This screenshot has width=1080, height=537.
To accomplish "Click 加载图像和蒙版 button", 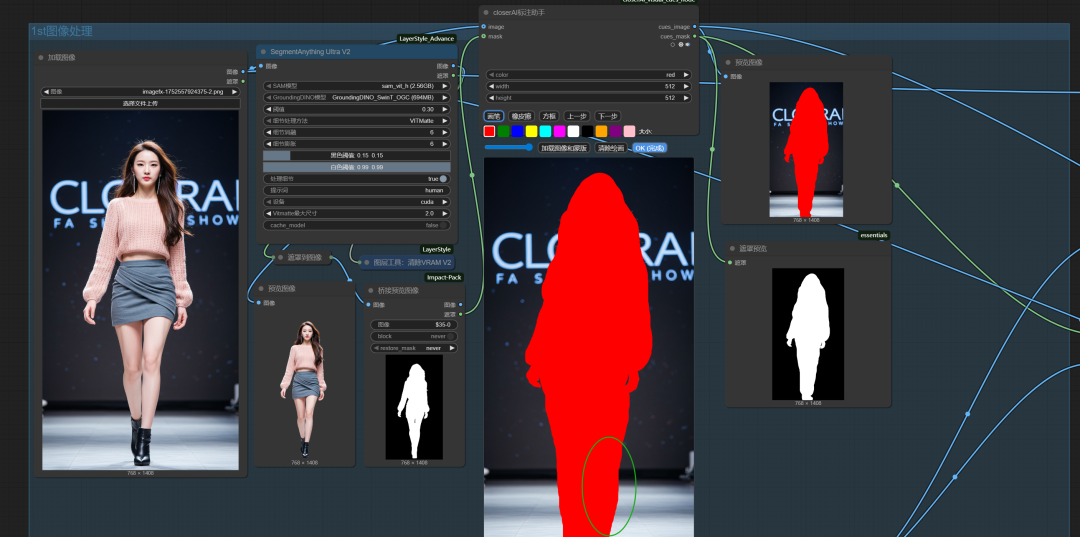I will coord(563,148).
